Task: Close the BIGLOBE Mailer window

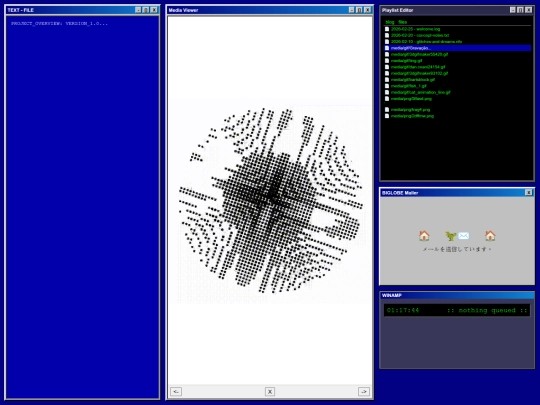Action: click(528, 193)
